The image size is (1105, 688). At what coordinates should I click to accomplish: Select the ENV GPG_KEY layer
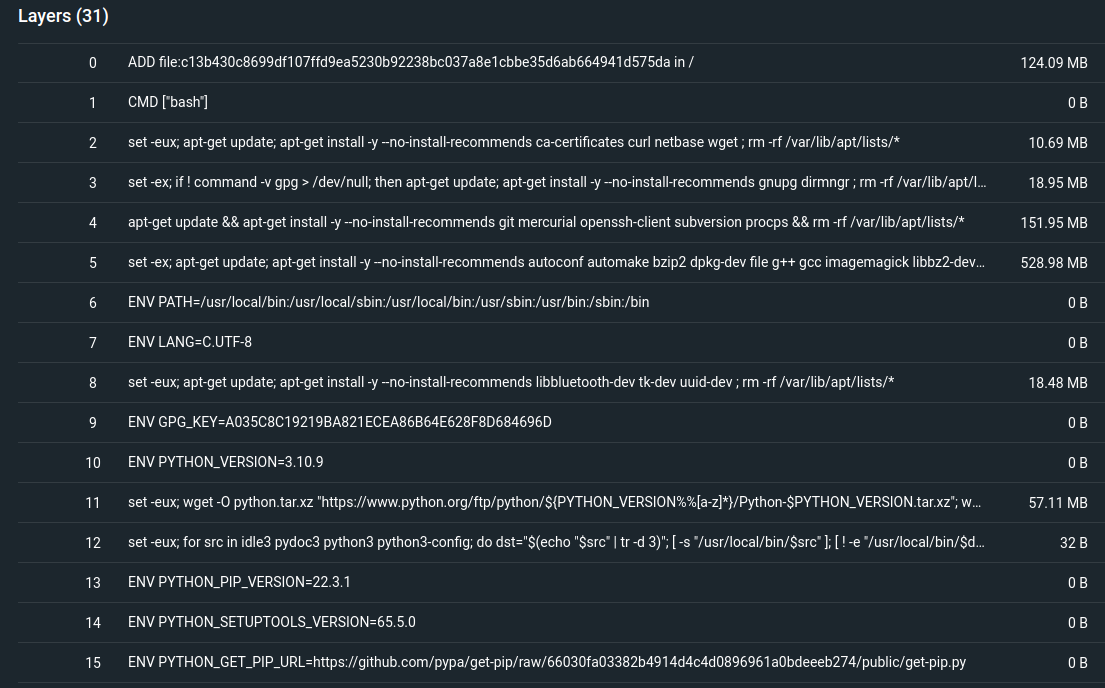point(339,422)
